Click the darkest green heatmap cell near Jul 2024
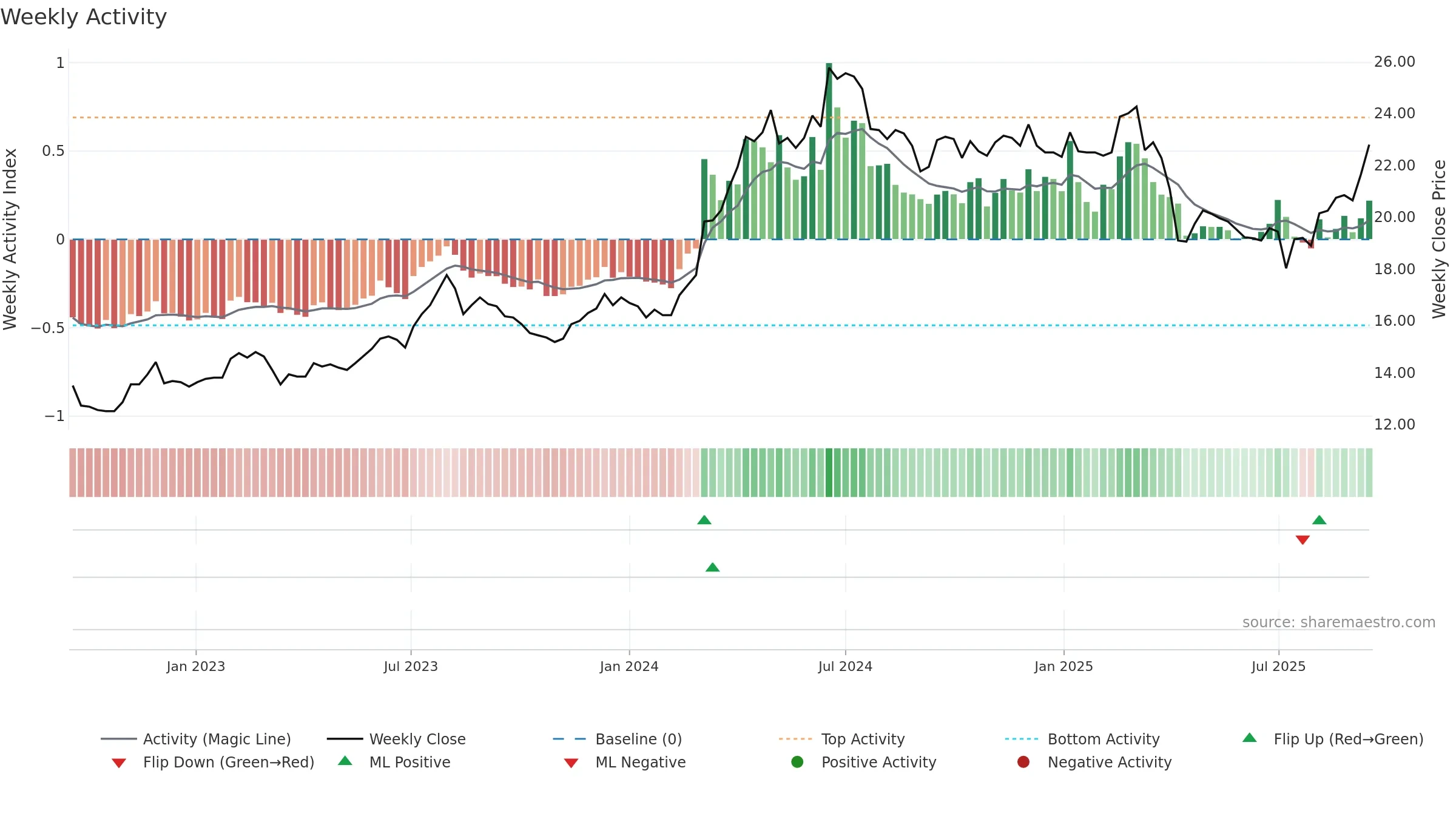 [829, 473]
